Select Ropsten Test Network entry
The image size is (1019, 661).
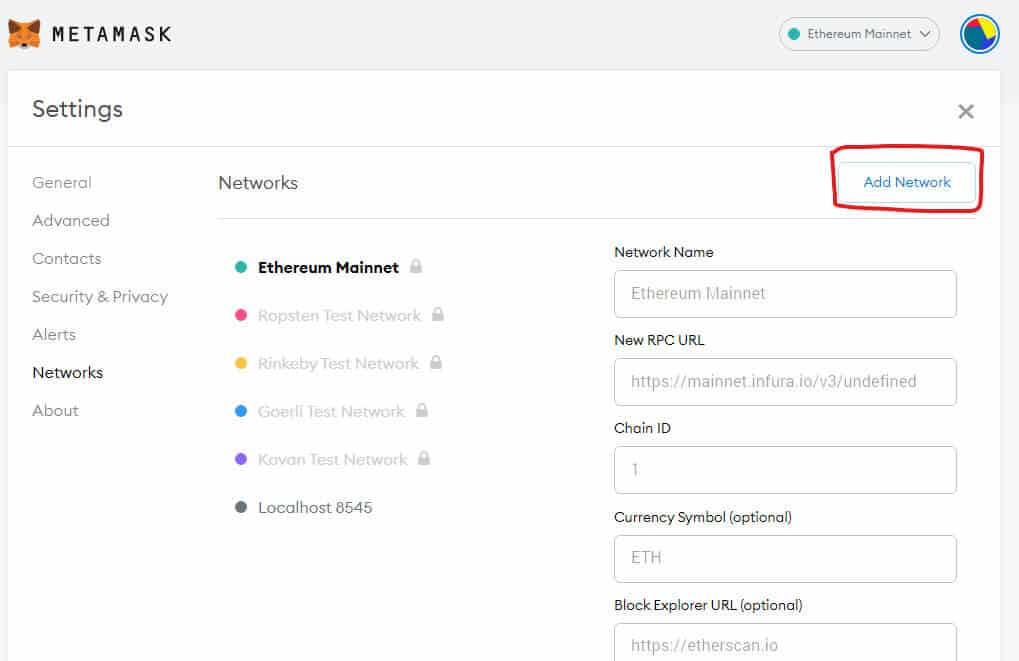tap(339, 315)
